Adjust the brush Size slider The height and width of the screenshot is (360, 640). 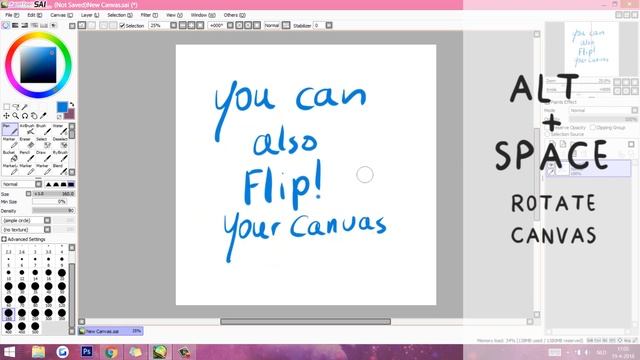[53, 194]
